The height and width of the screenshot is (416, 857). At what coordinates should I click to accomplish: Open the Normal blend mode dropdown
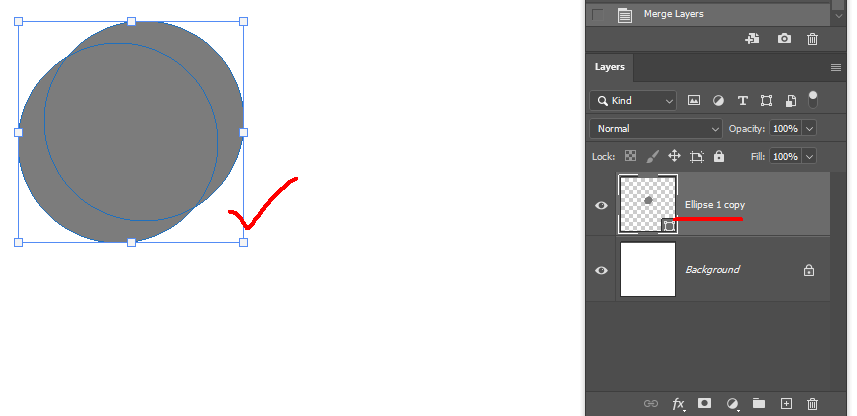tap(656, 129)
